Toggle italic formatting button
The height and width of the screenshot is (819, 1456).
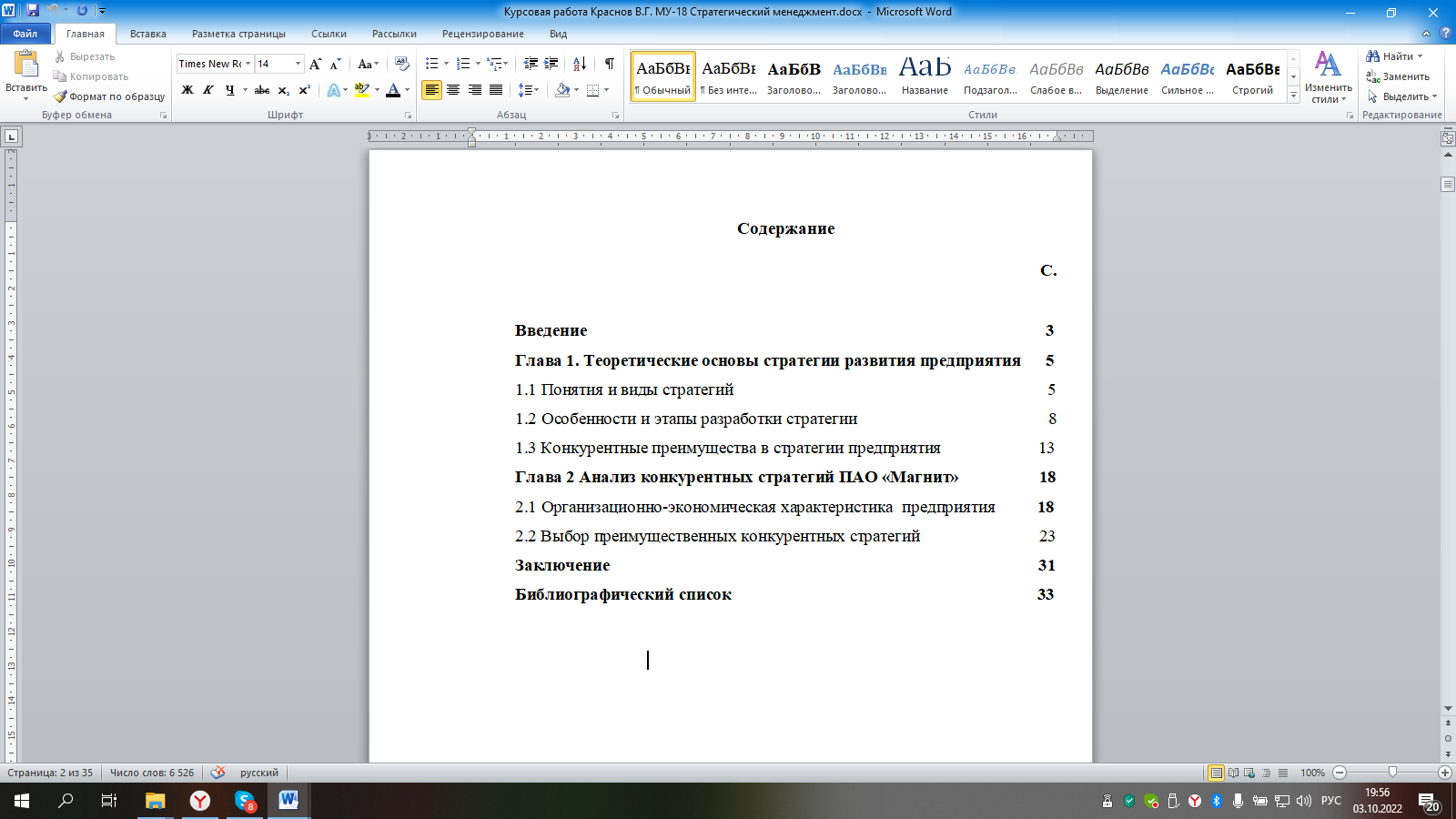(208, 90)
